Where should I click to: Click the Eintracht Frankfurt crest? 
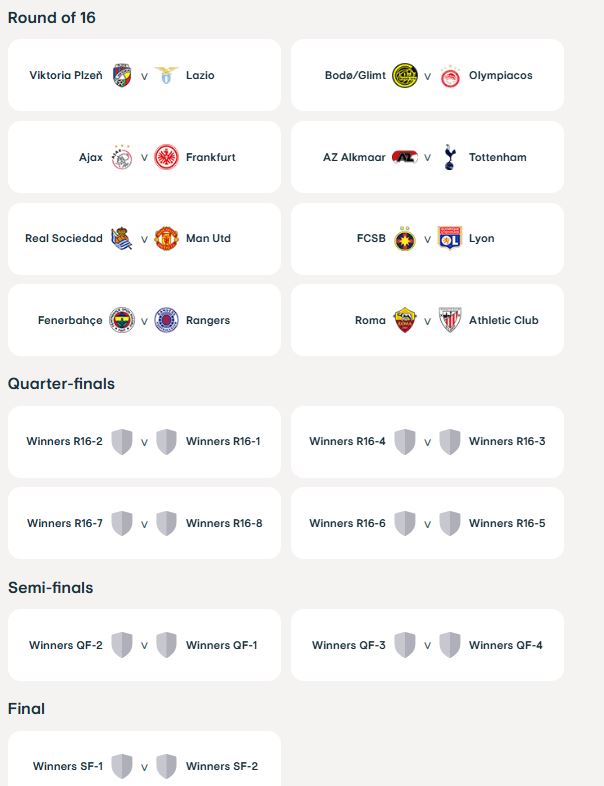(x=166, y=157)
